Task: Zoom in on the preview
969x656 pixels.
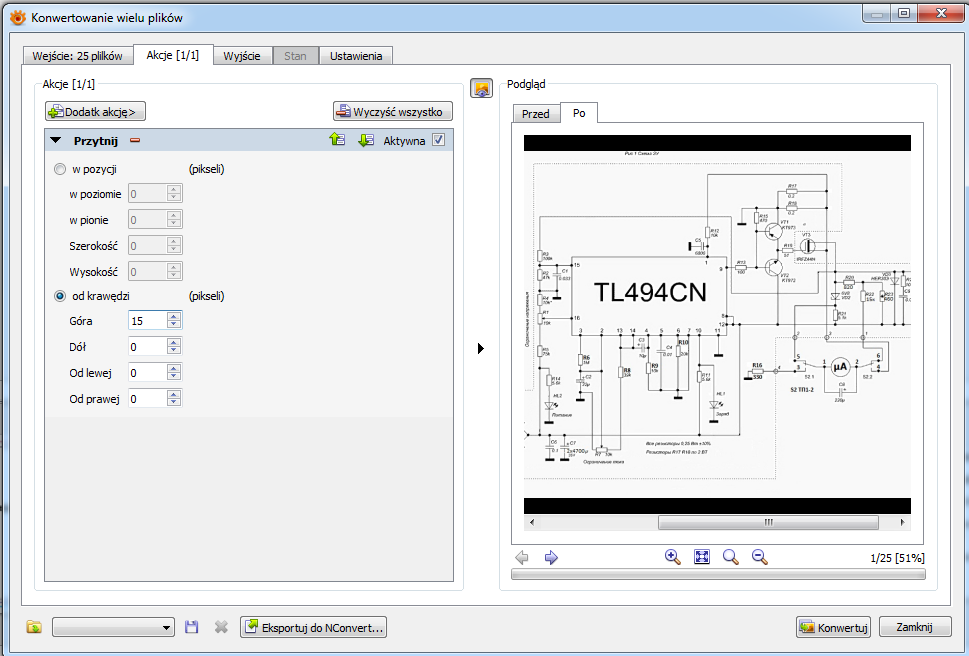Action: 672,557
